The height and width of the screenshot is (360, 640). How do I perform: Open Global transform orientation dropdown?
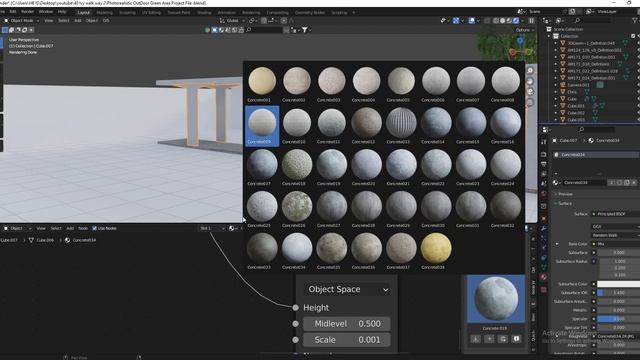231,20
